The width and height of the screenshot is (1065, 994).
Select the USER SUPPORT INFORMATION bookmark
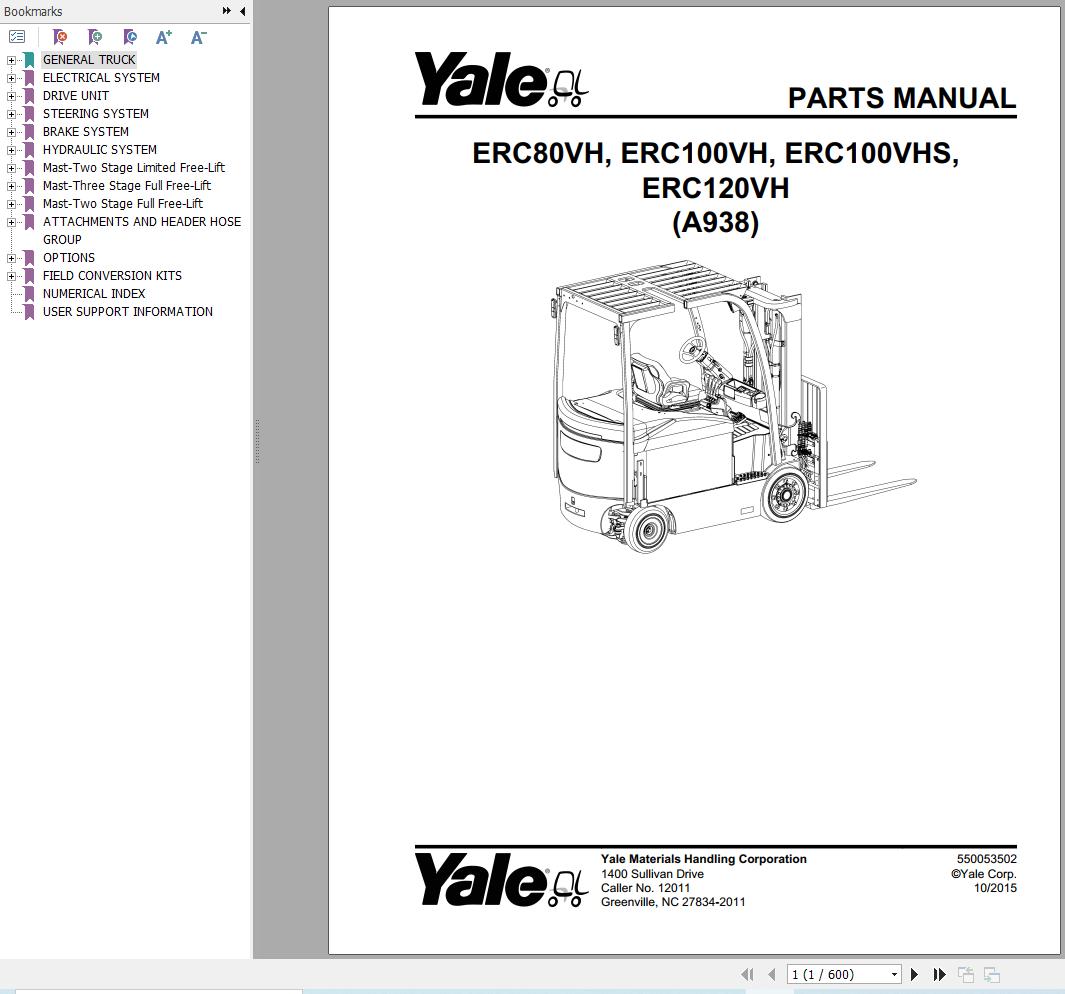click(127, 311)
